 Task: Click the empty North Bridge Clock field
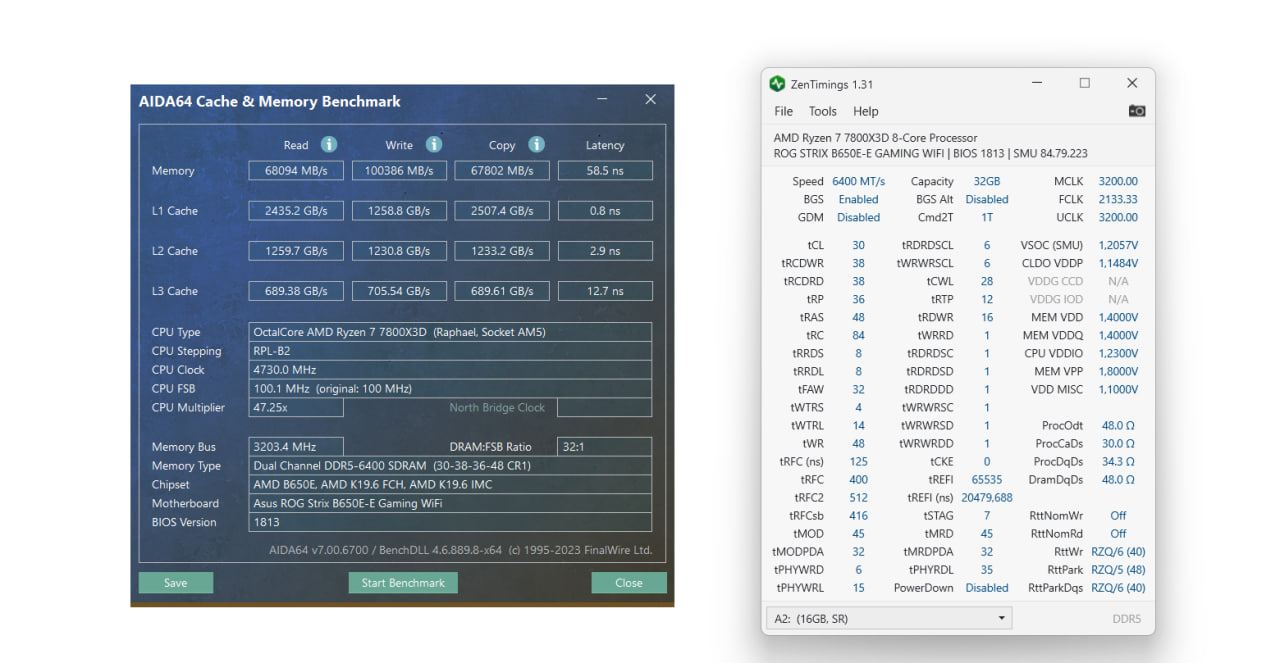(x=604, y=408)
